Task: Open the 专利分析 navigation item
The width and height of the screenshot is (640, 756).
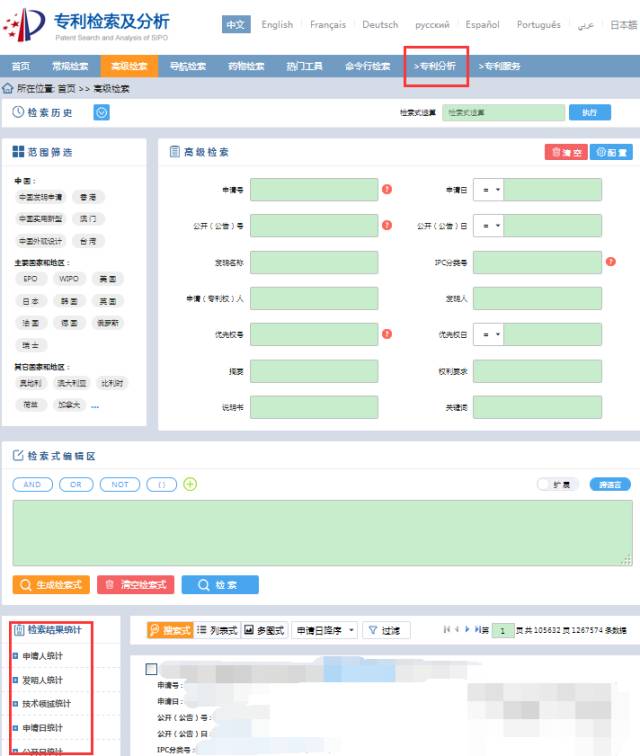Action: point(435,66)
